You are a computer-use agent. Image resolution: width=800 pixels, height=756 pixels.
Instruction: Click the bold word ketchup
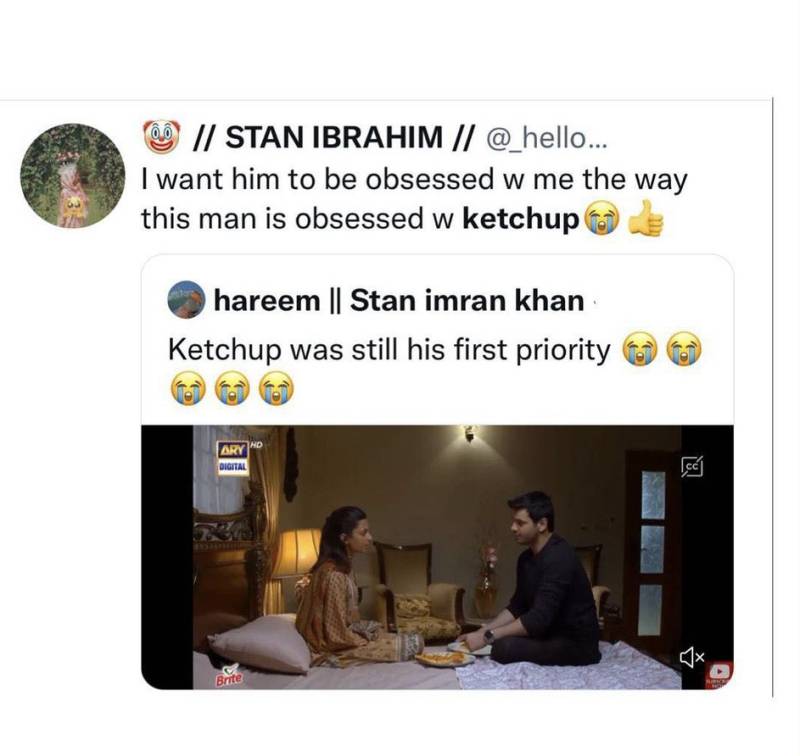coord(522,218)
